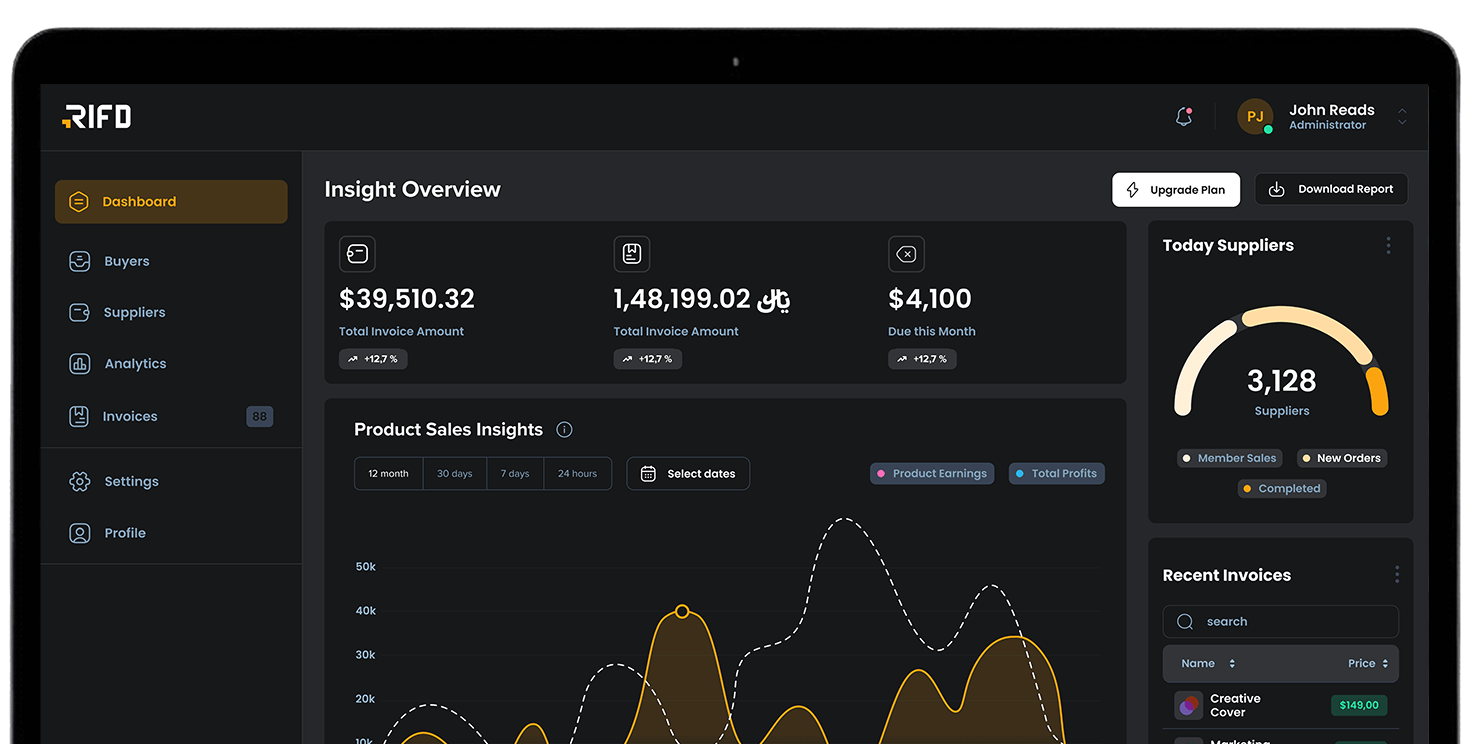This screenshot has width=1467, height=744.
Task: Click the Creative Cover thumbnail
Action: (1188, 706)
